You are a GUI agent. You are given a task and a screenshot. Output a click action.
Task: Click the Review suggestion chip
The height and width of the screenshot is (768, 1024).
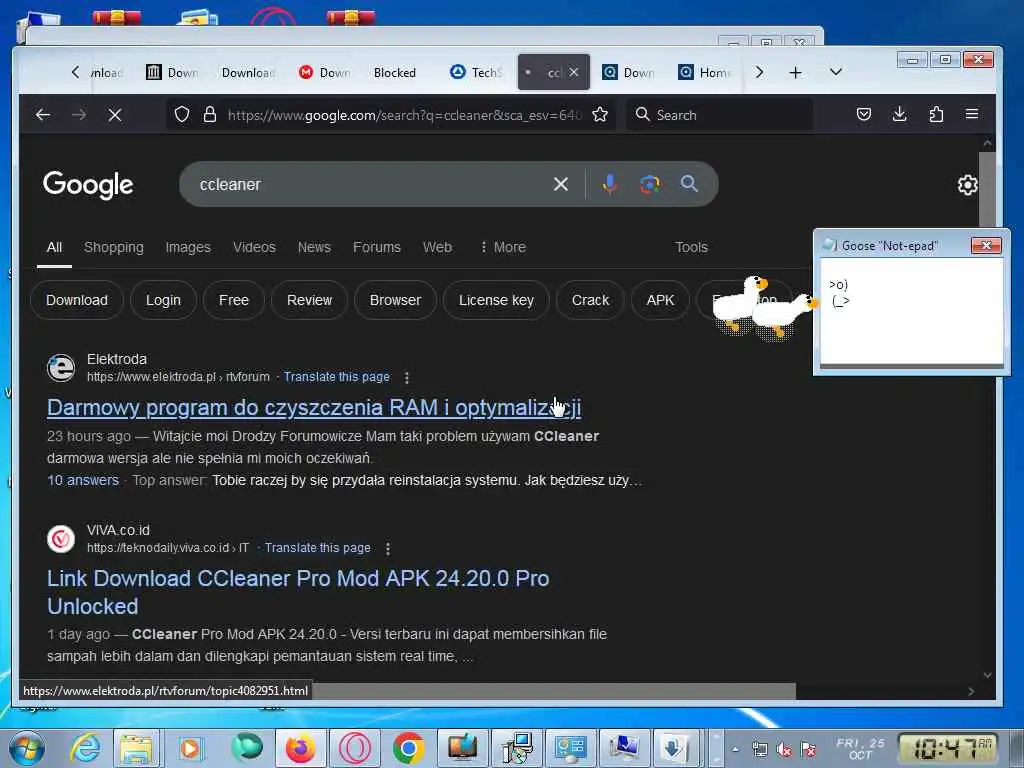(310, 300)
